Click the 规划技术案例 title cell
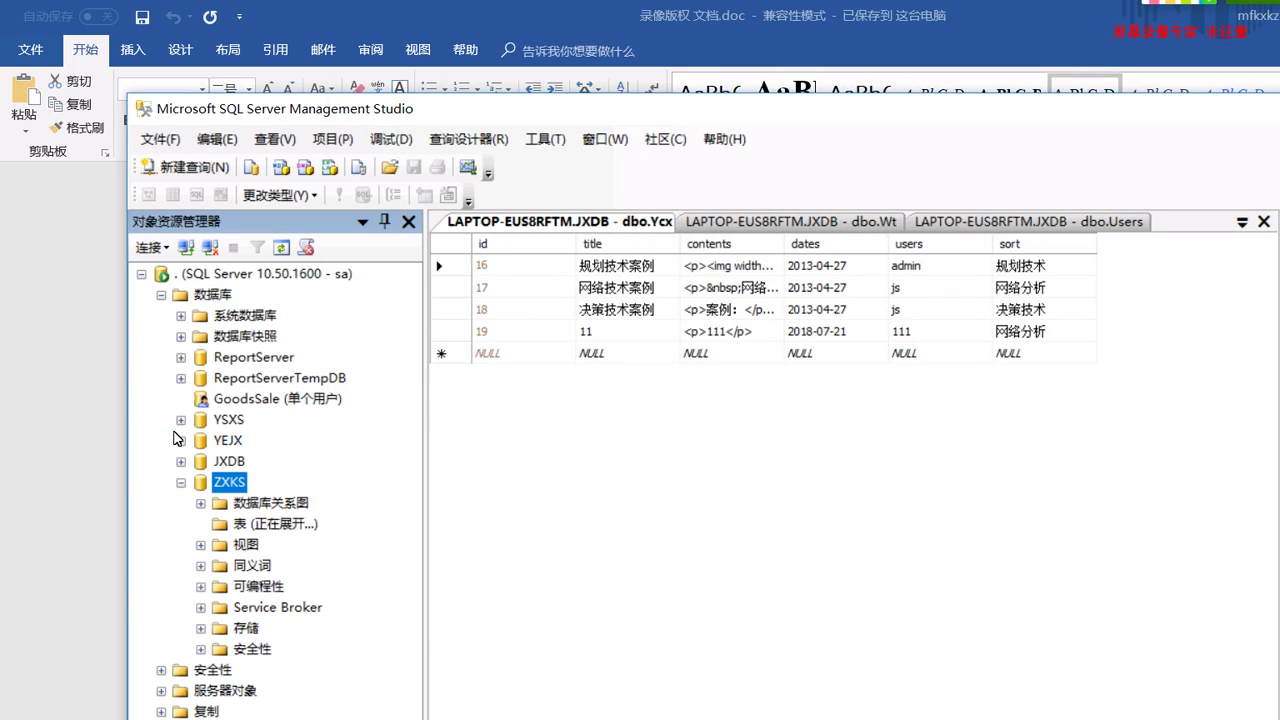Viewport: 1280px width, 720px height. pyautogui.click(x=628, y=266)
